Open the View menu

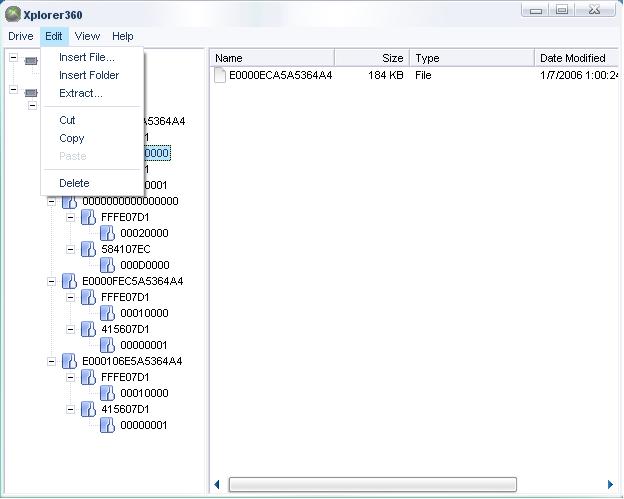click(87, 36)
